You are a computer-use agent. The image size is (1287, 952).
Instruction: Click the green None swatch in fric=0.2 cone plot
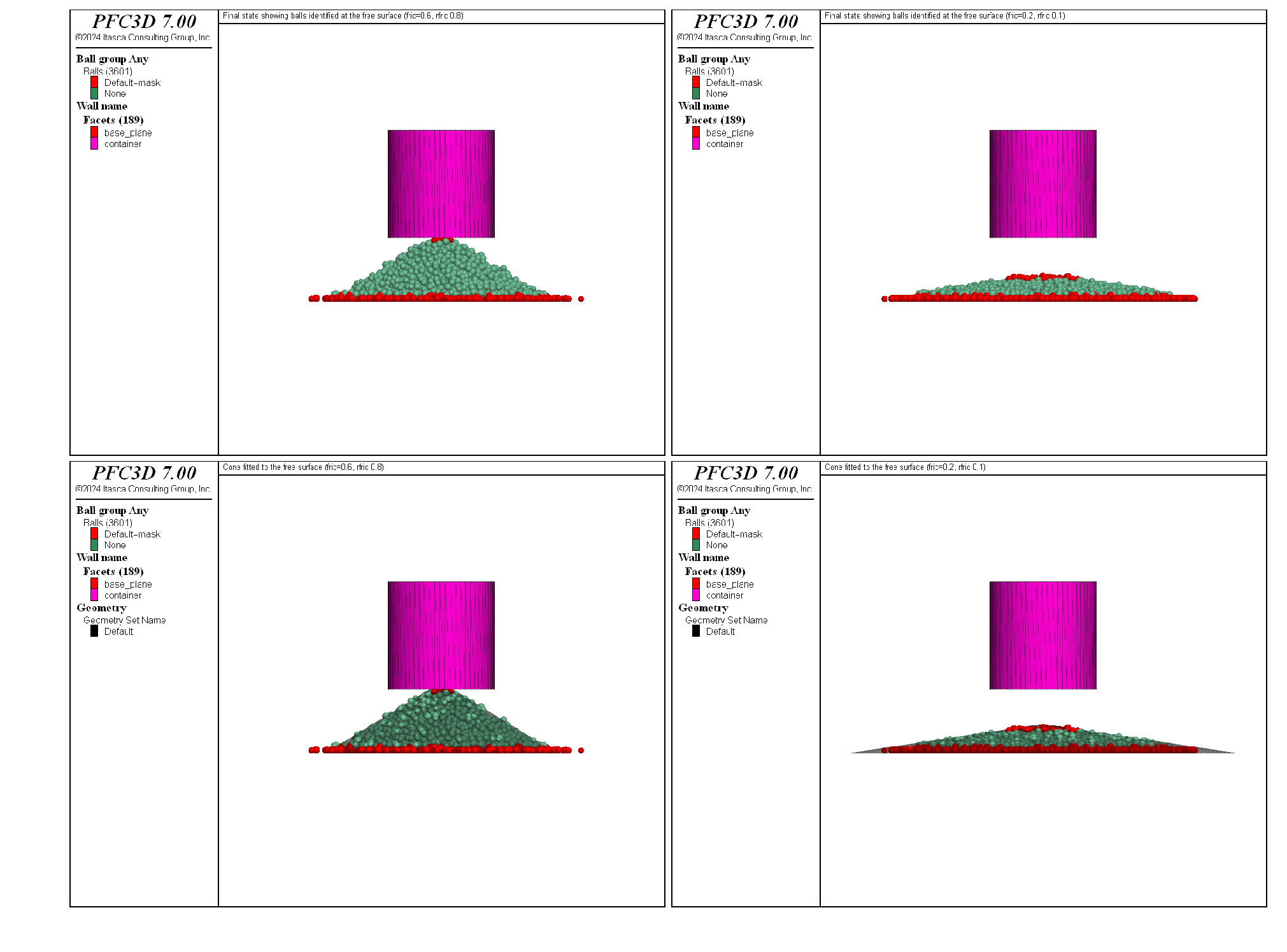click(696, 545)
